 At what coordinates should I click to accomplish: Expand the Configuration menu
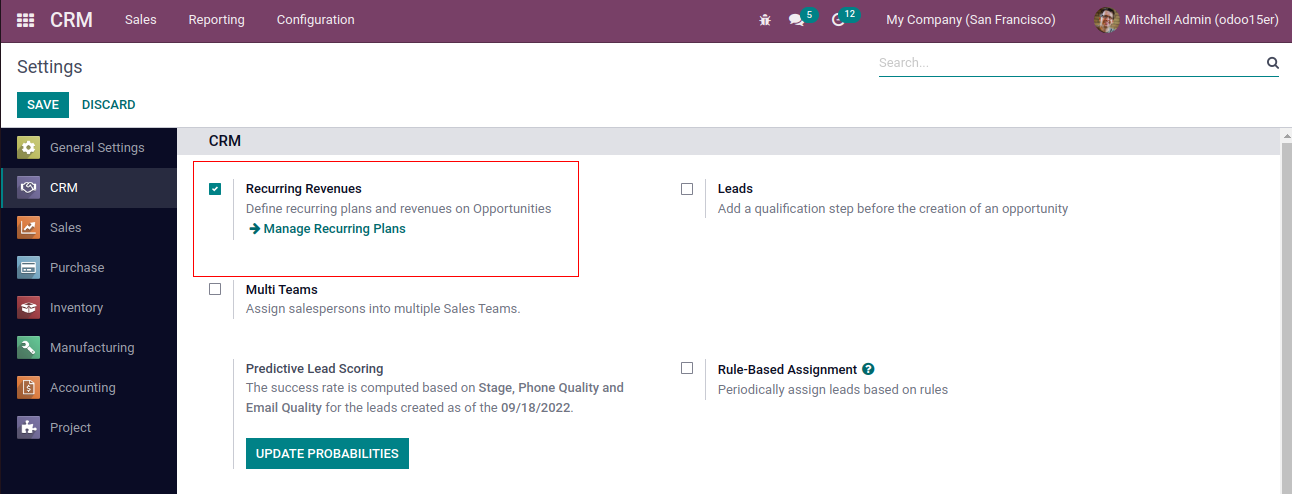(315, 20)
